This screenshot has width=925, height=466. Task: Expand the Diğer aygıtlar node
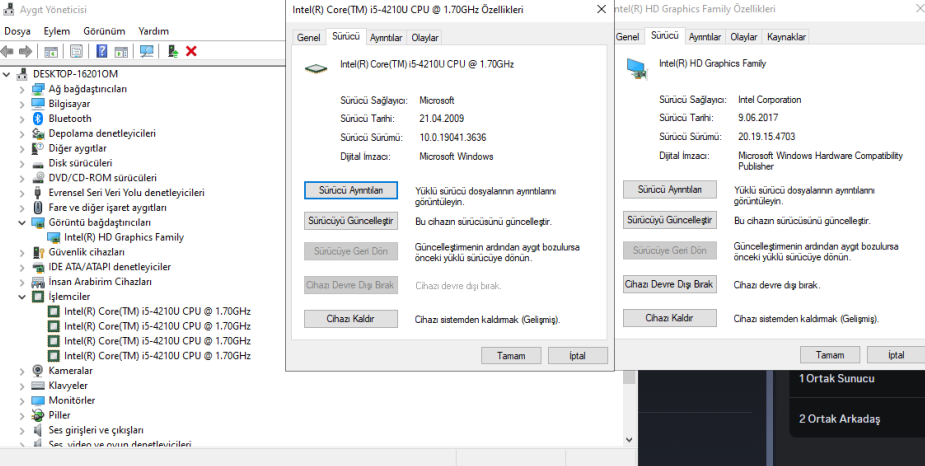[x=22, y=149]
